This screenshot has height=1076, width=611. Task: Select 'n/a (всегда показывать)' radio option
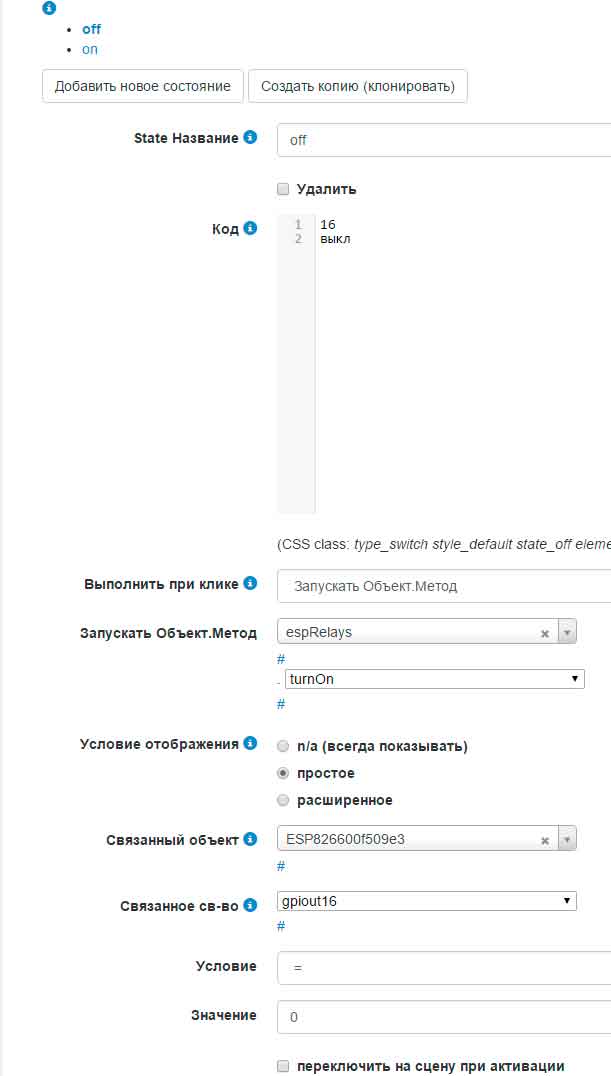point(283,746)
